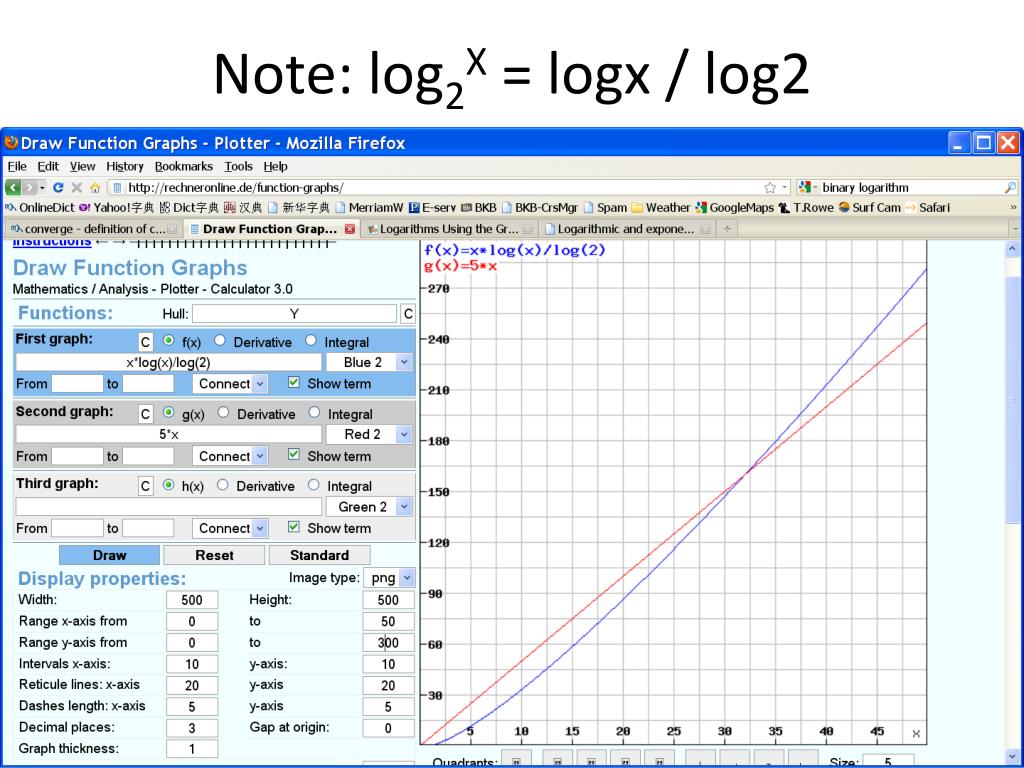This screenshot has width=1024, height=768.
Task: Open the GoogleMaps bookmark
Action: point(734,208)
